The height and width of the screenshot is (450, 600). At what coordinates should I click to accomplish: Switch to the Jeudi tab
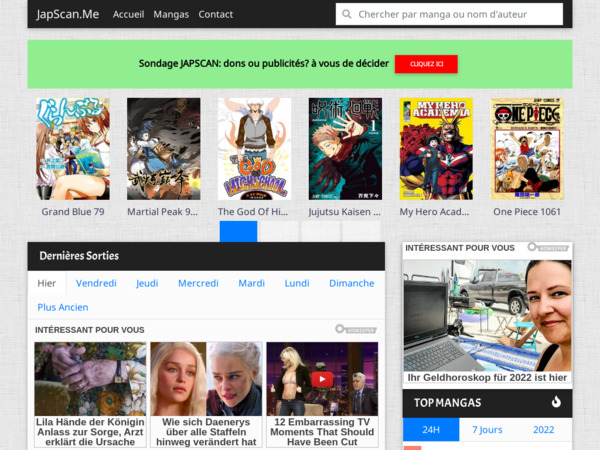(147, 283)
